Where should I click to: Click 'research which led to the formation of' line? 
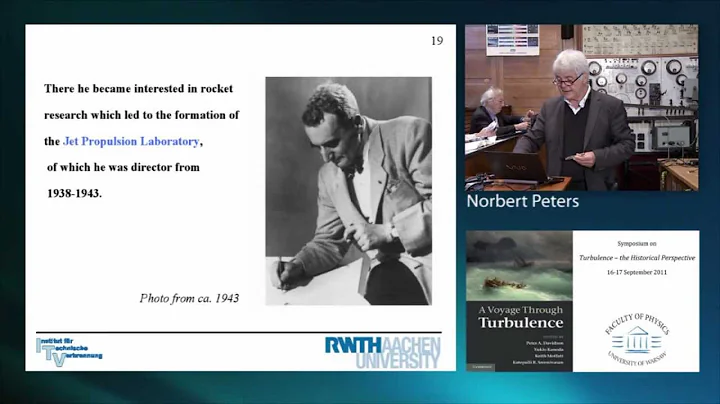click(x=141, y=115)
